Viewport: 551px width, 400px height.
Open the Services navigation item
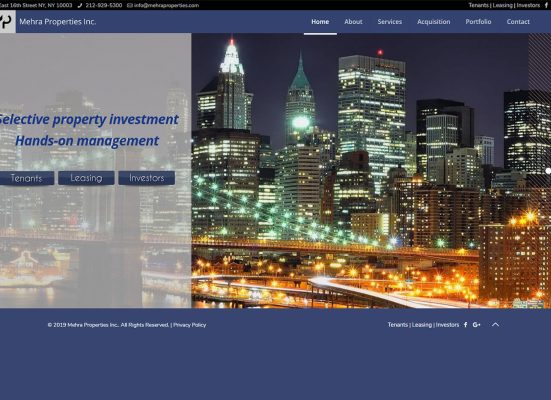tap(390, 22)
